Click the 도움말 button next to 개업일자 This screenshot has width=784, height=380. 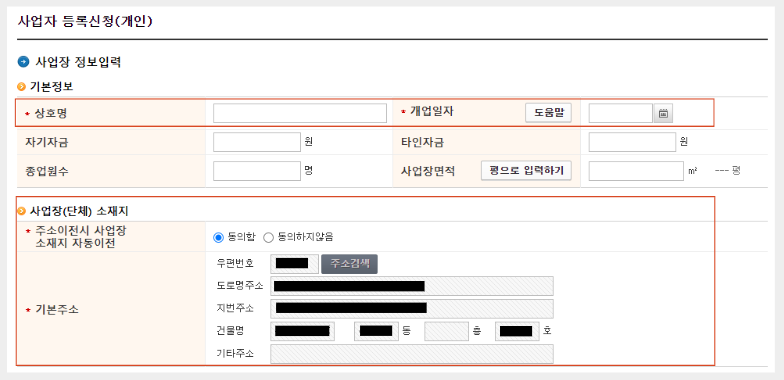point(548,112)
